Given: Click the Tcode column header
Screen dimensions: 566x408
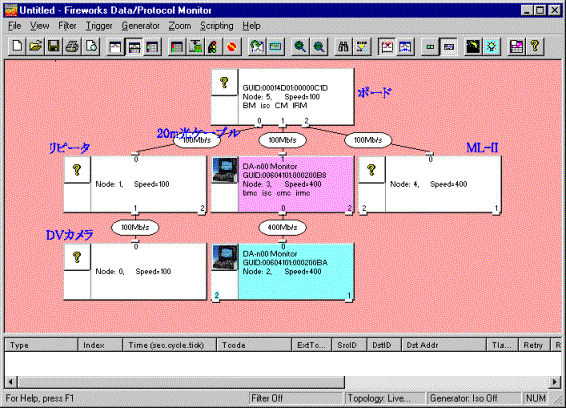Looking at the screenshot, I should tap(254, 345).
